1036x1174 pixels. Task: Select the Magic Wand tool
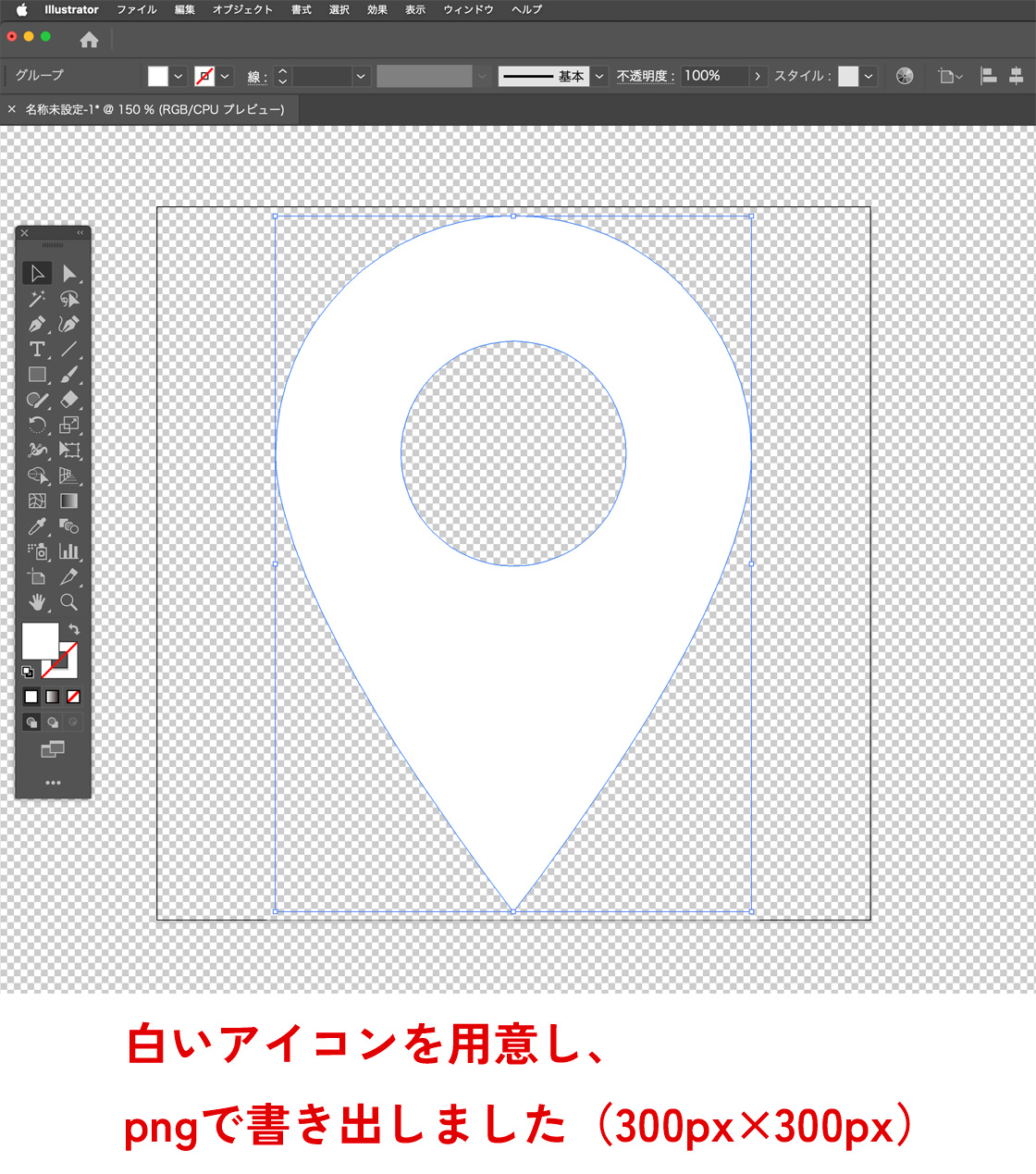37,299
